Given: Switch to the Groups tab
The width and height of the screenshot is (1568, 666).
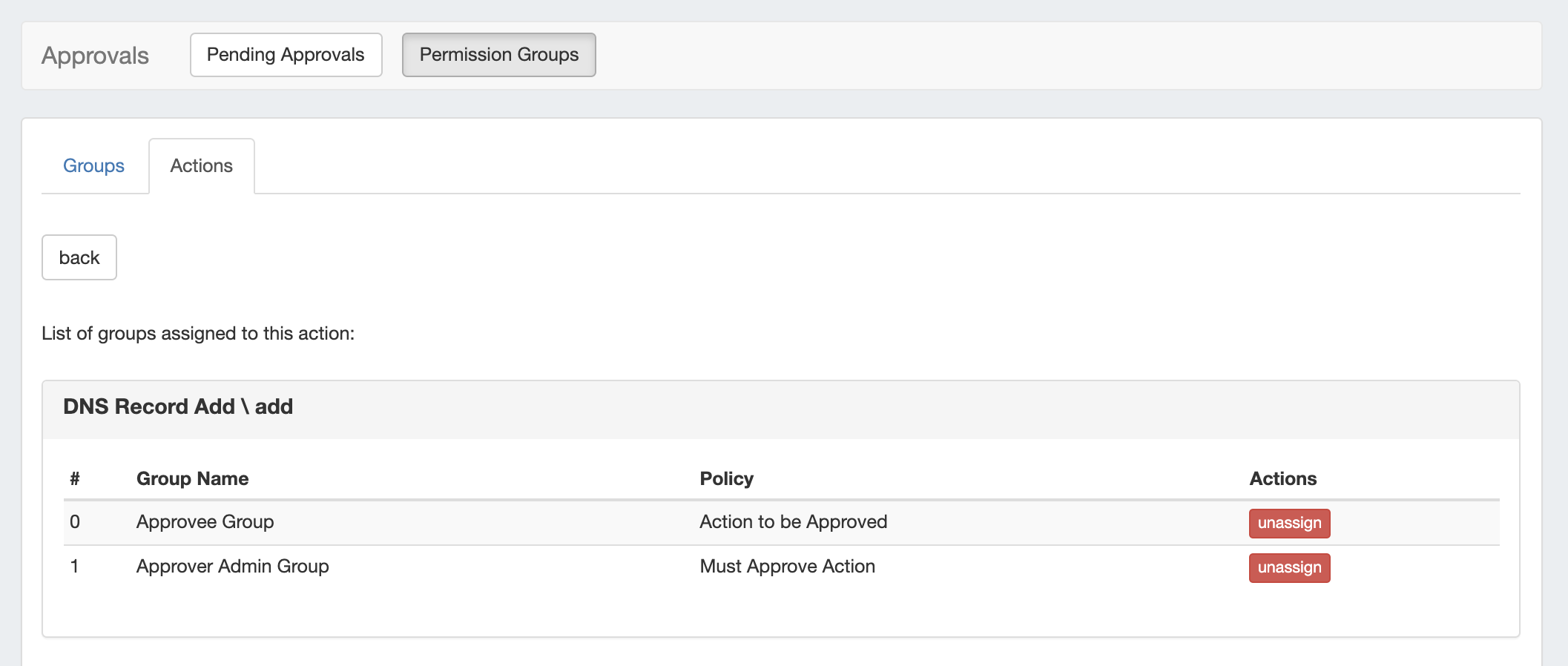Looking at the screenshot, I should [x=93, y=165].
